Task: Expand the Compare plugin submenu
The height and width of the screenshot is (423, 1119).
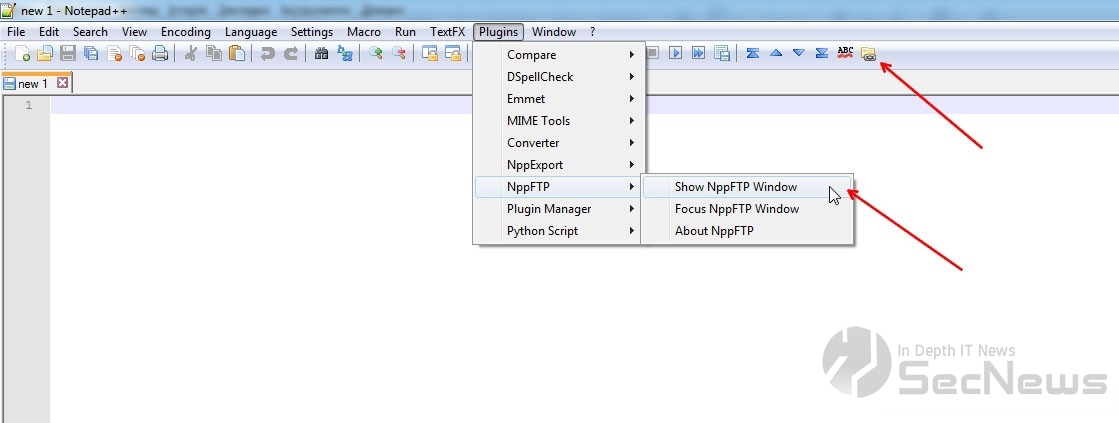Action: [560, 55]
